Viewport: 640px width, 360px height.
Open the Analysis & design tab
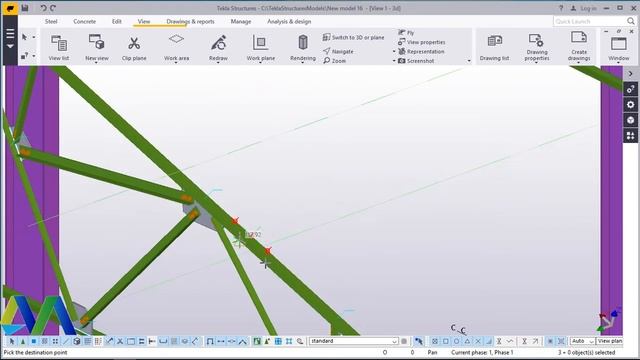289,21
